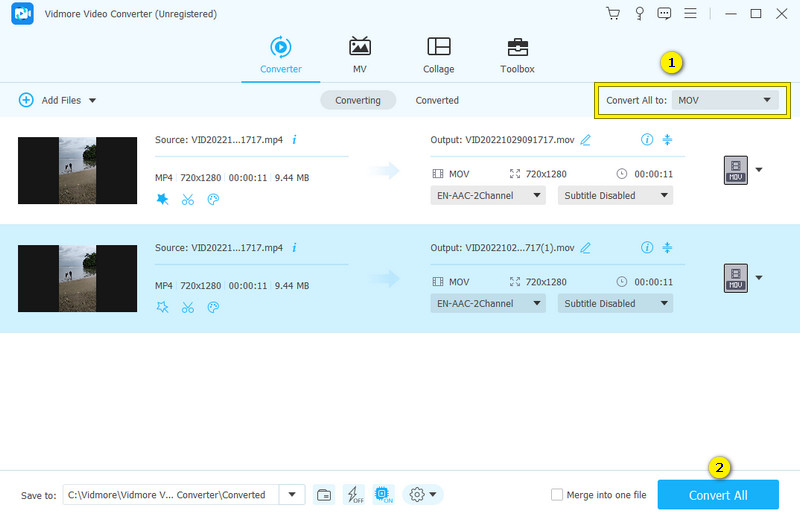Open the effects palette icon on second video
The height and width of the screenshot is (517, 800).
[213, 307]
